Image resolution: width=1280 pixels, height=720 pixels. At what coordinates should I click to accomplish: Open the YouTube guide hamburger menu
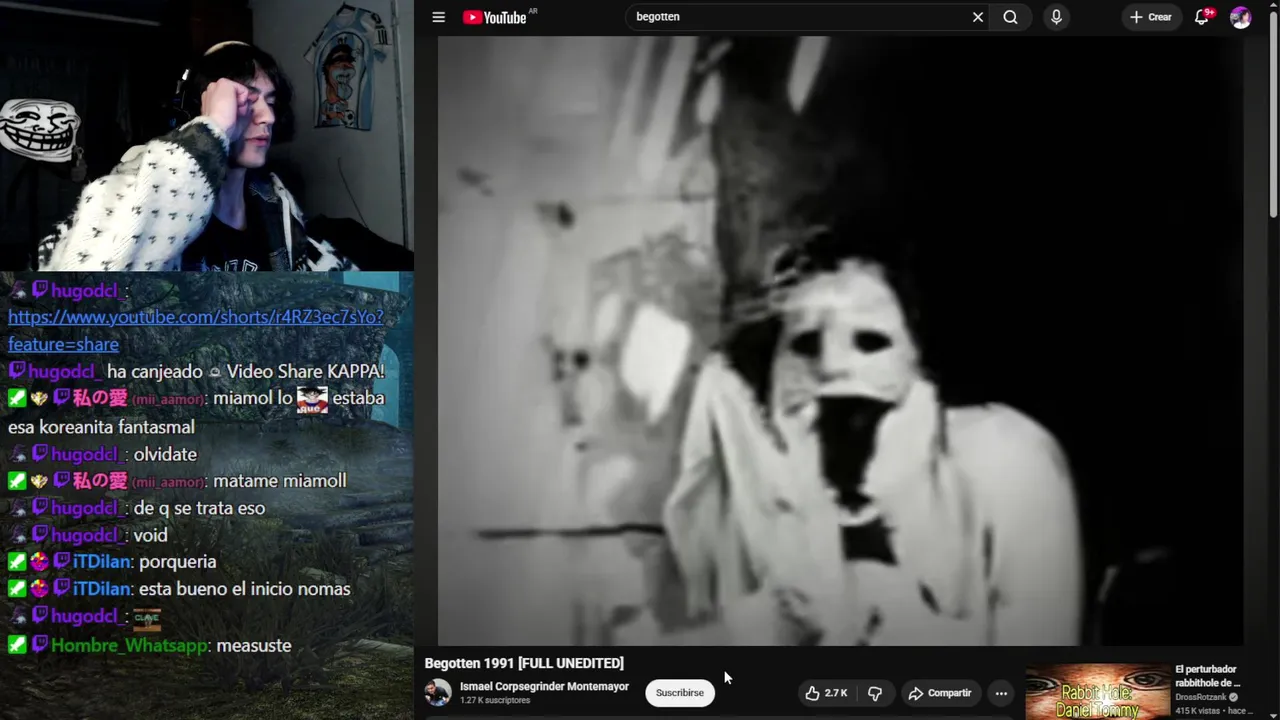pyautogui.click(x=438, y=17)
